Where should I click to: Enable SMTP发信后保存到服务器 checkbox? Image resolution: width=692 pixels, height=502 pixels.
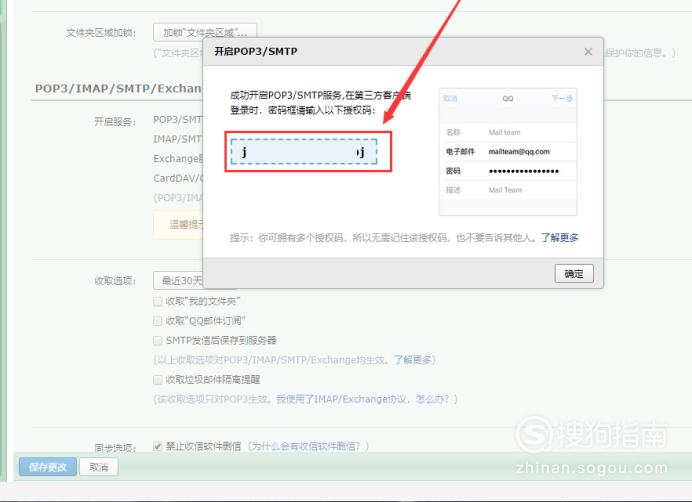[158, 340]
